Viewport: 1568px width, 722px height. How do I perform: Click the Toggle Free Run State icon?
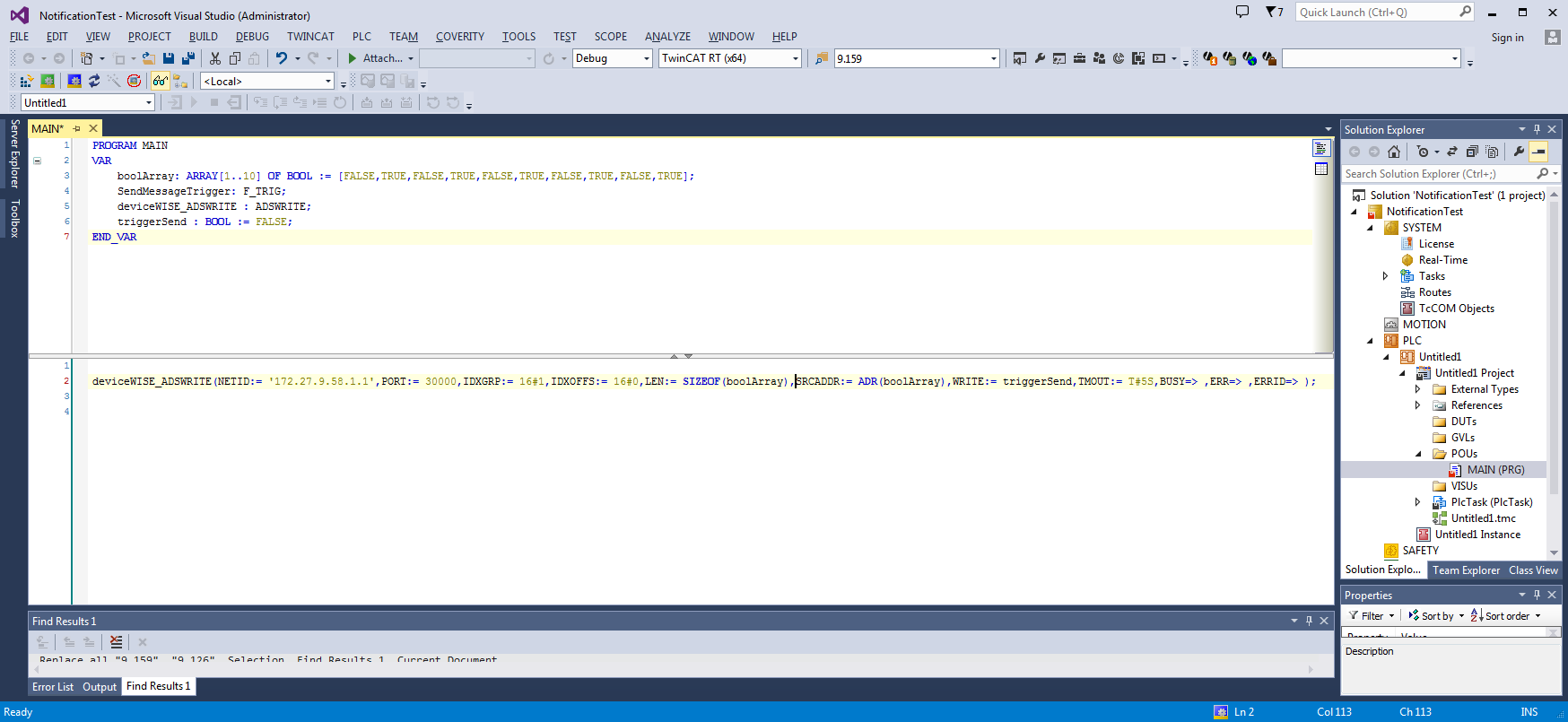[x=134, y=81]
